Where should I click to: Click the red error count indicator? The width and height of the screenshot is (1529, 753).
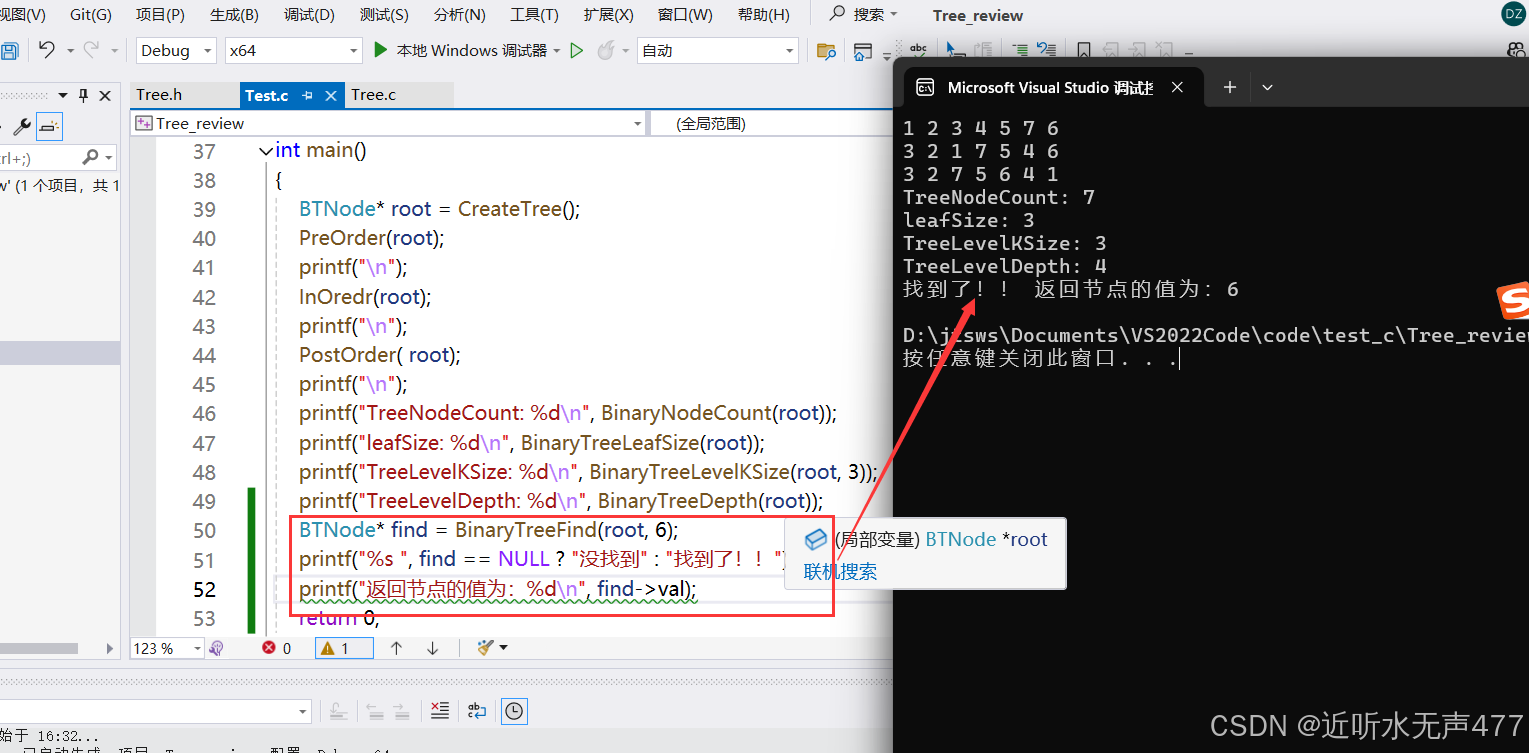276,648
